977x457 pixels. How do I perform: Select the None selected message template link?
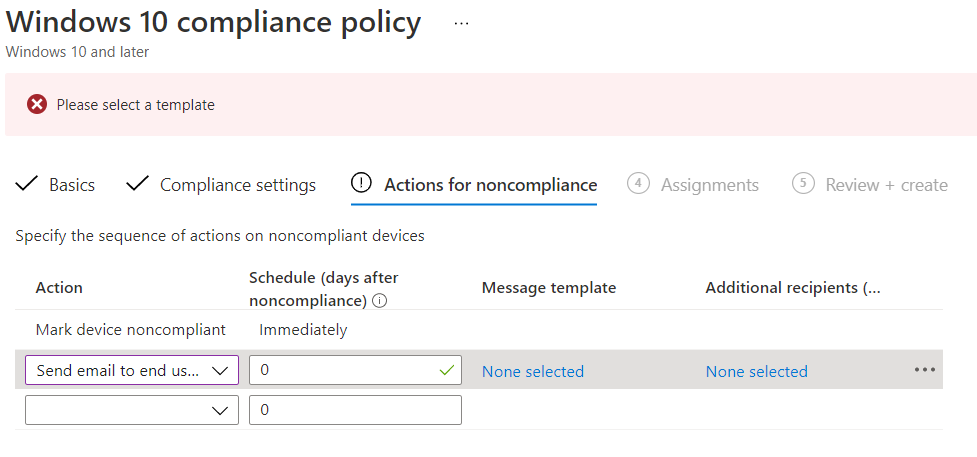[x=533, y=372]
